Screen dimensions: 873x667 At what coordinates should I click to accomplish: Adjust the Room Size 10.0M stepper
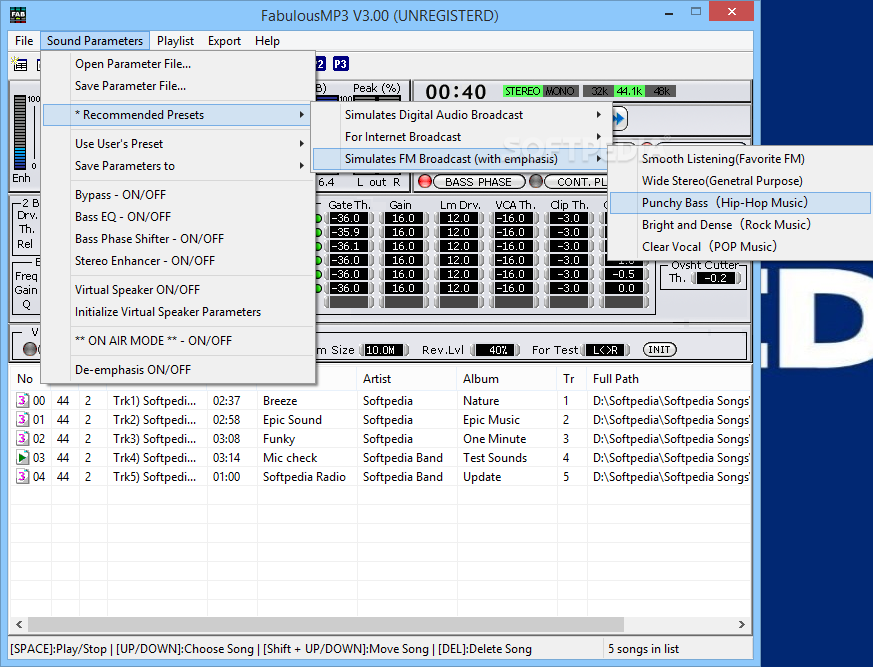point(384,350)
